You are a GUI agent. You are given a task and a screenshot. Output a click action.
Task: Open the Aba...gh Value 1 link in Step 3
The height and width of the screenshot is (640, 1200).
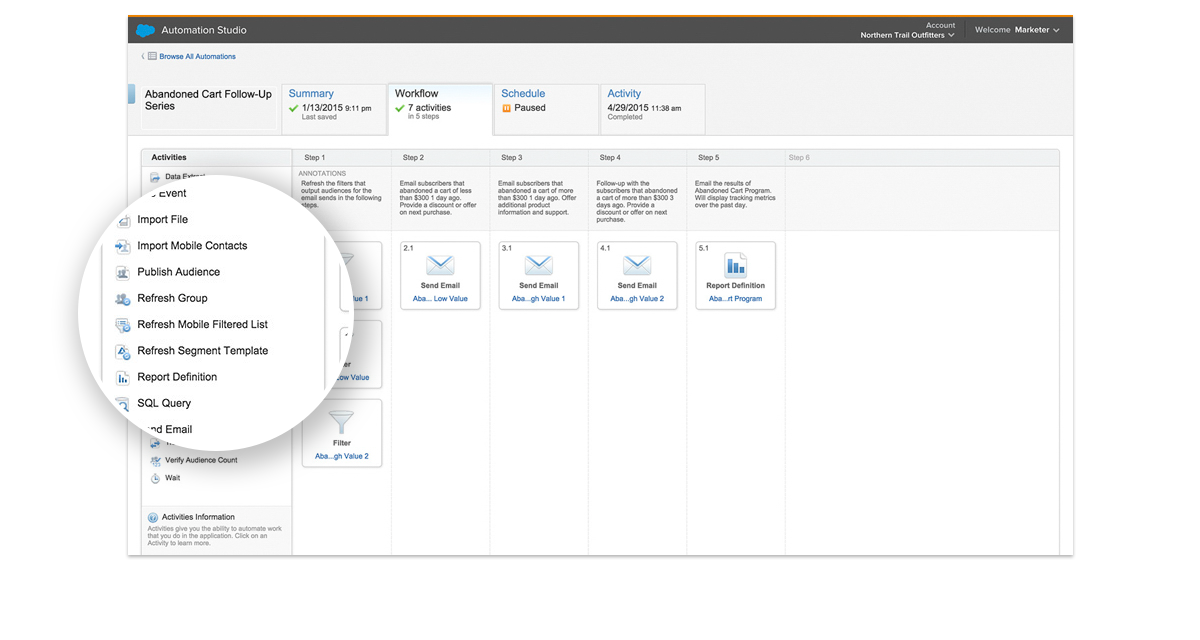click(x=538, y=298)
